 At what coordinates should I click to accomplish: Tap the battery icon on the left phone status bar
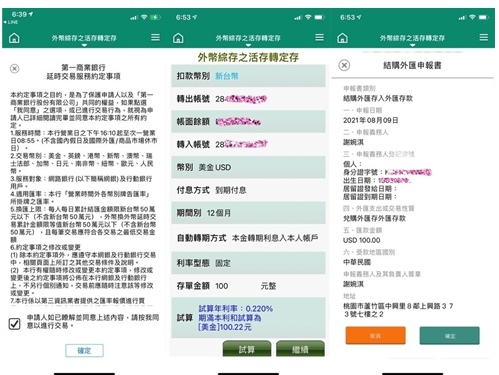click(155, 17)
